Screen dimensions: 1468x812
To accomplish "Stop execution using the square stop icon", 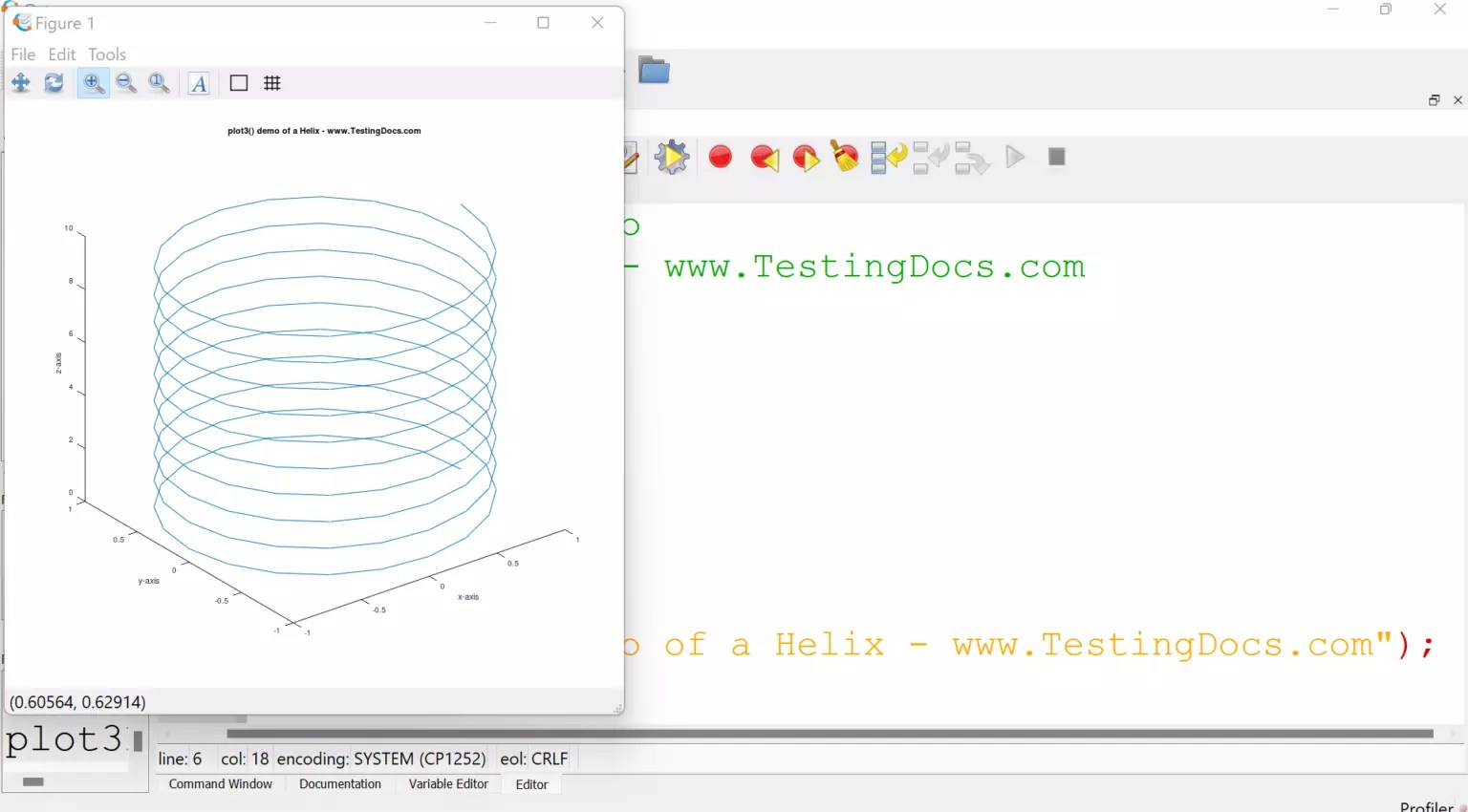I will click(x=1056, y=157).
